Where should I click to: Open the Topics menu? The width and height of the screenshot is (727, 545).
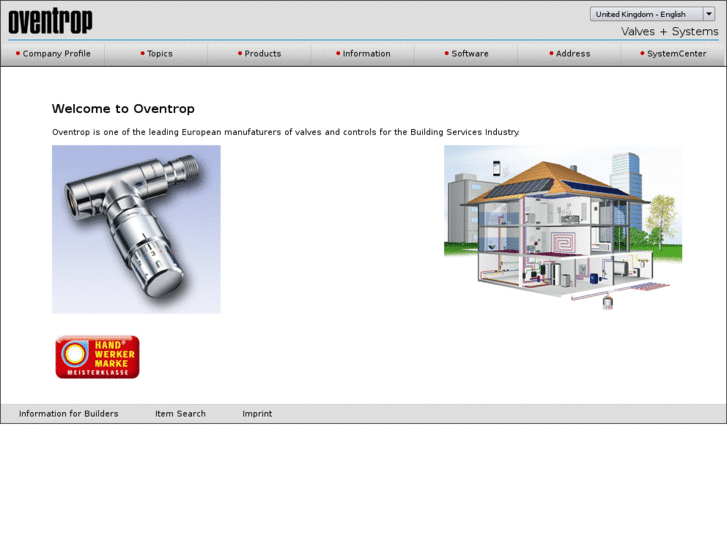[156, 54]
